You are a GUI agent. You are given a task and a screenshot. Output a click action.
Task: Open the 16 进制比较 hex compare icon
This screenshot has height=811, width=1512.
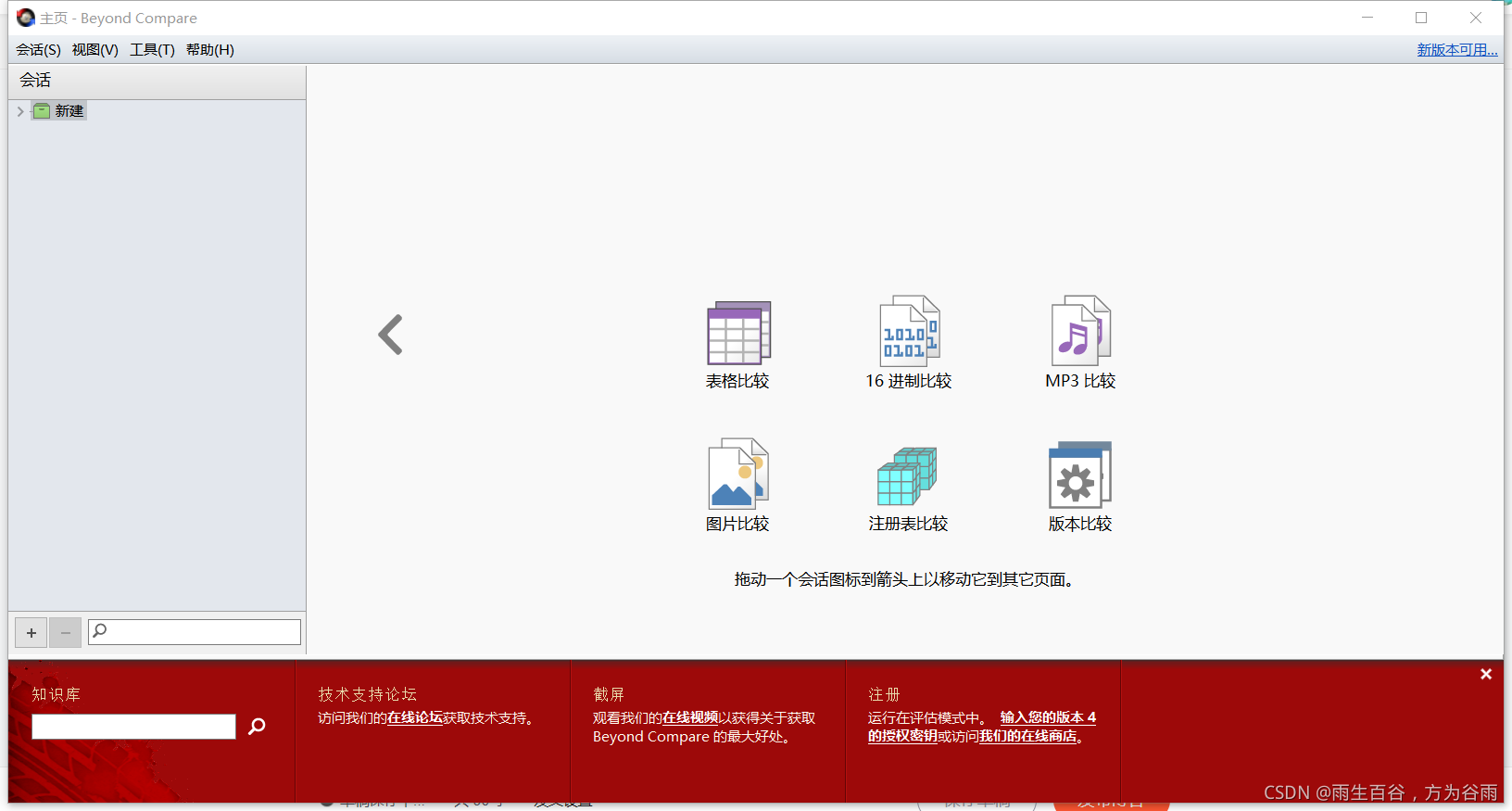pyautogui.click(x=909, y=332)
